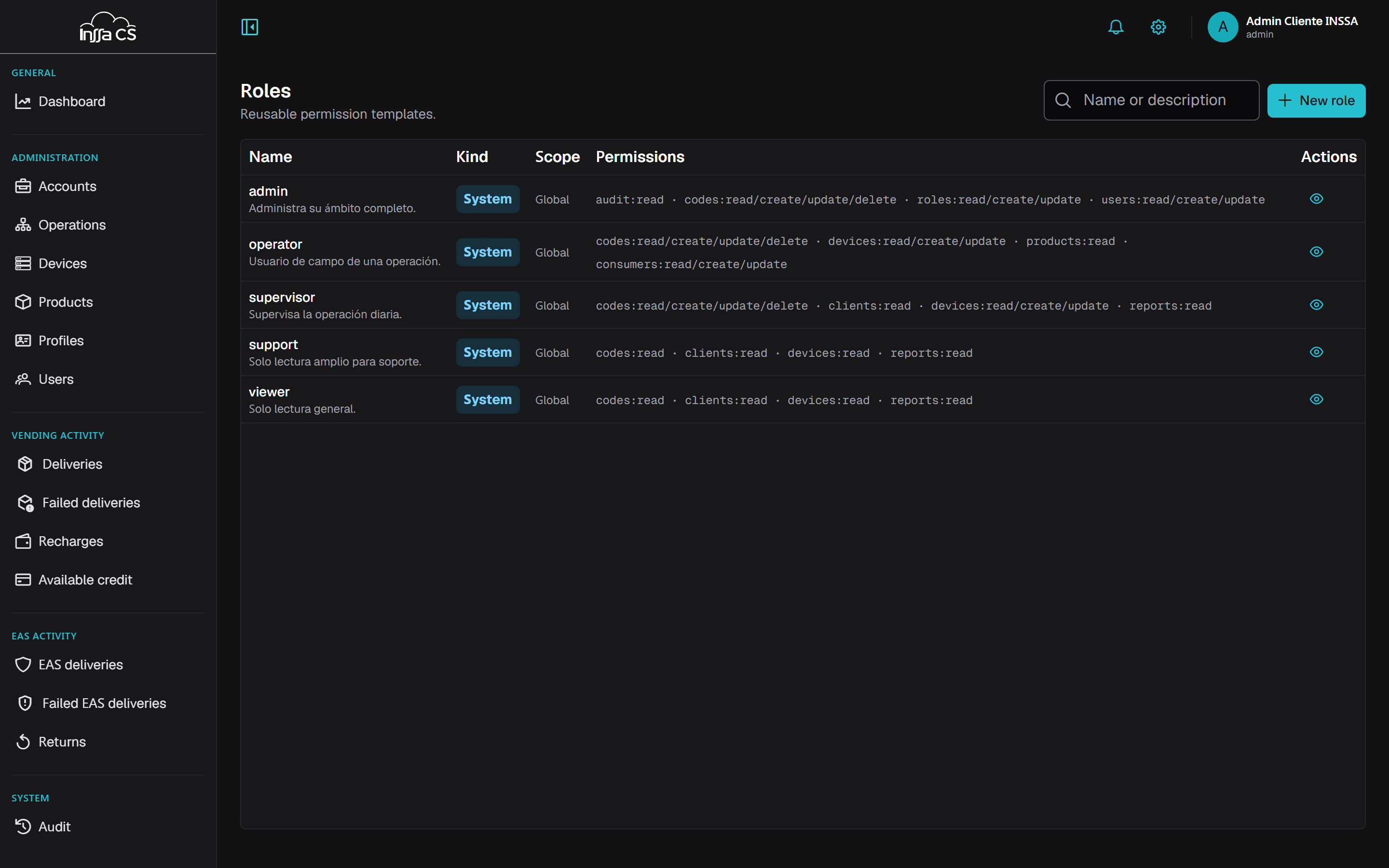Click the Users people icon
This screenshot has width=1389, height=868.
[23, 379]
